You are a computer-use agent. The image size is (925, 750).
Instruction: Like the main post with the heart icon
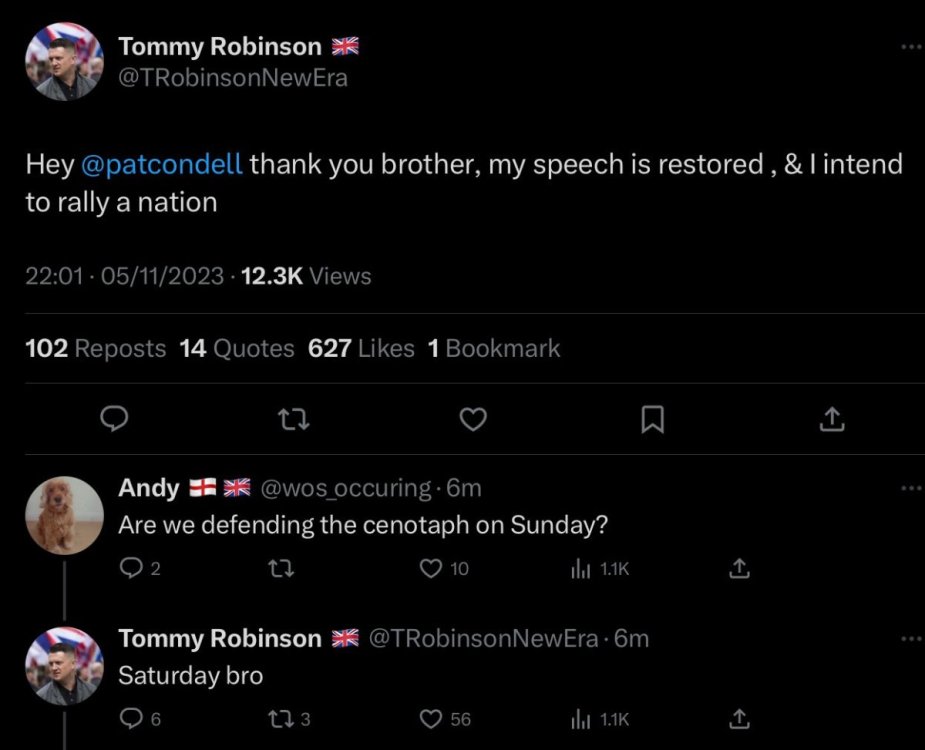(472, 421)
